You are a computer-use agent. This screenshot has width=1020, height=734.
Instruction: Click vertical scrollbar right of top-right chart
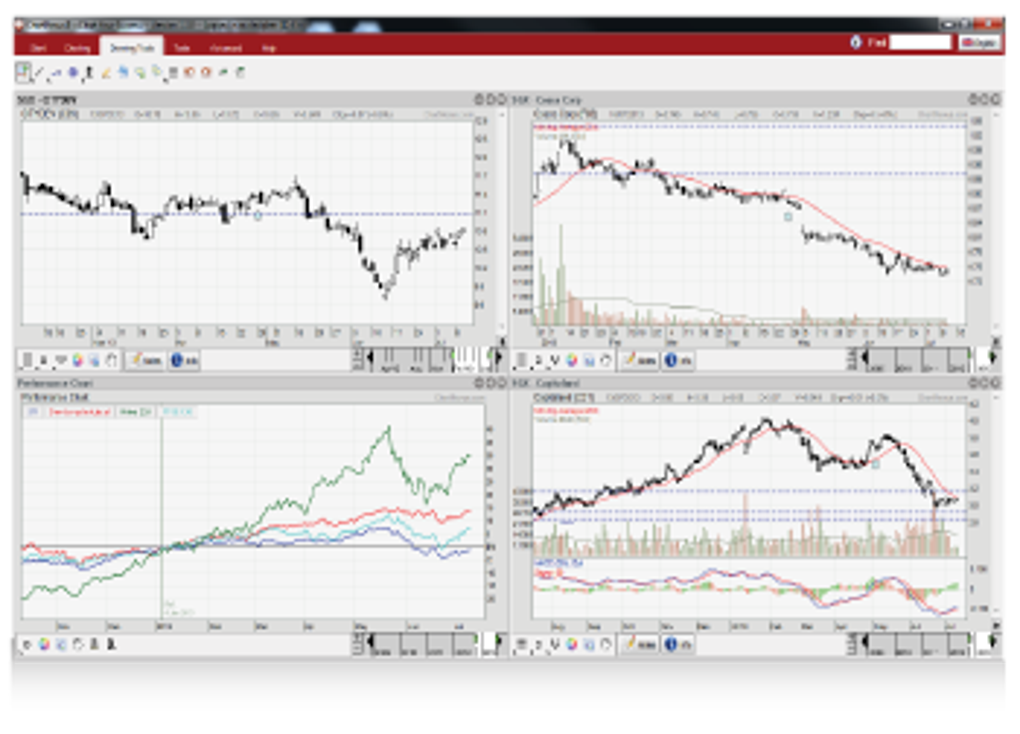pos(996,223)
